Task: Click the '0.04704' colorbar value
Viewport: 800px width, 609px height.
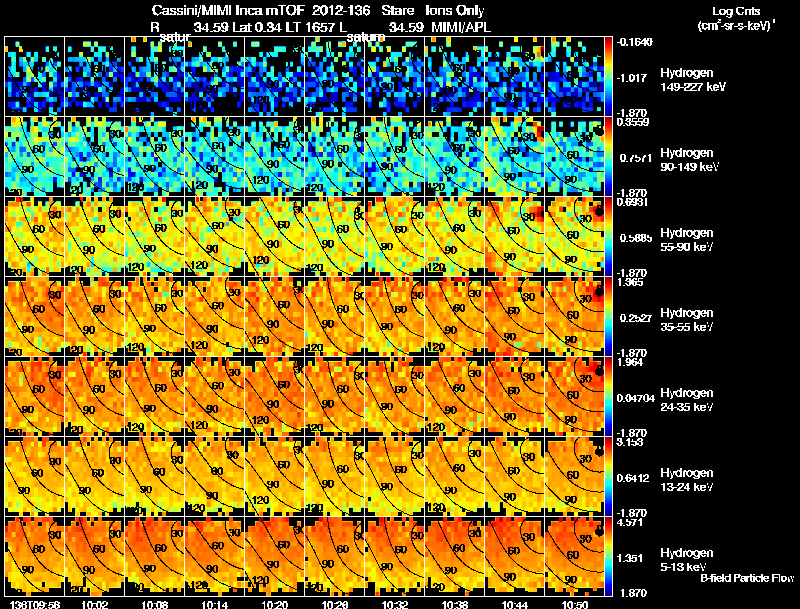Action: (636, 398)
